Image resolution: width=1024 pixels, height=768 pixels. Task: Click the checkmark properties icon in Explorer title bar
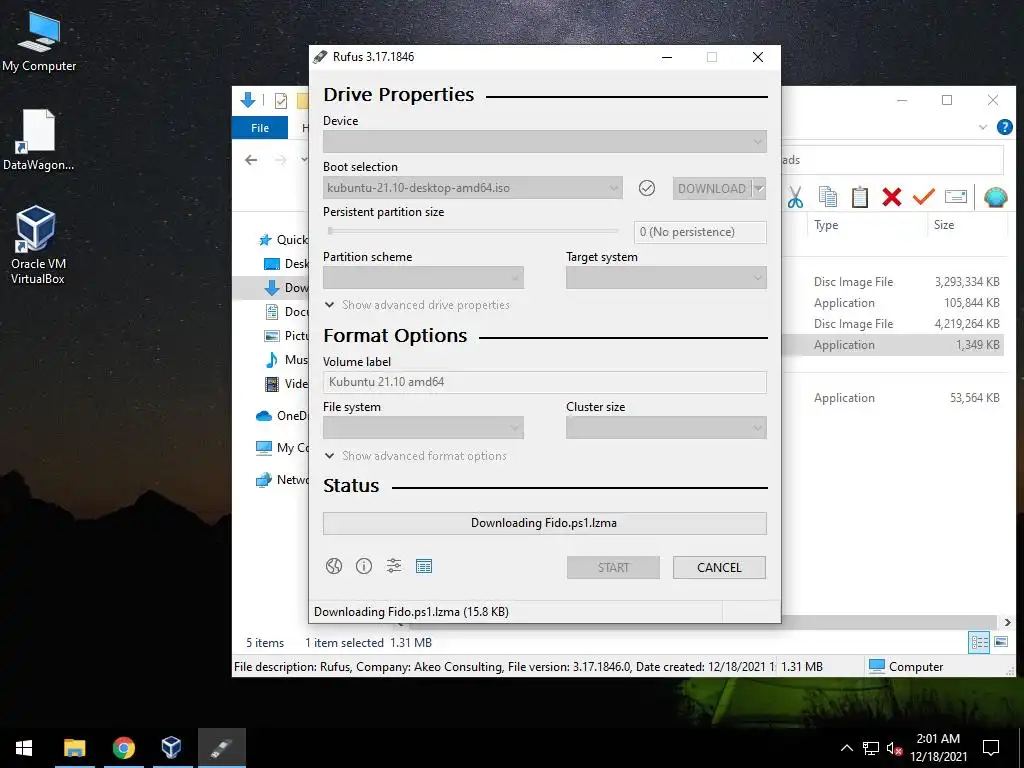pyautogui.click(x=281, y=101)
